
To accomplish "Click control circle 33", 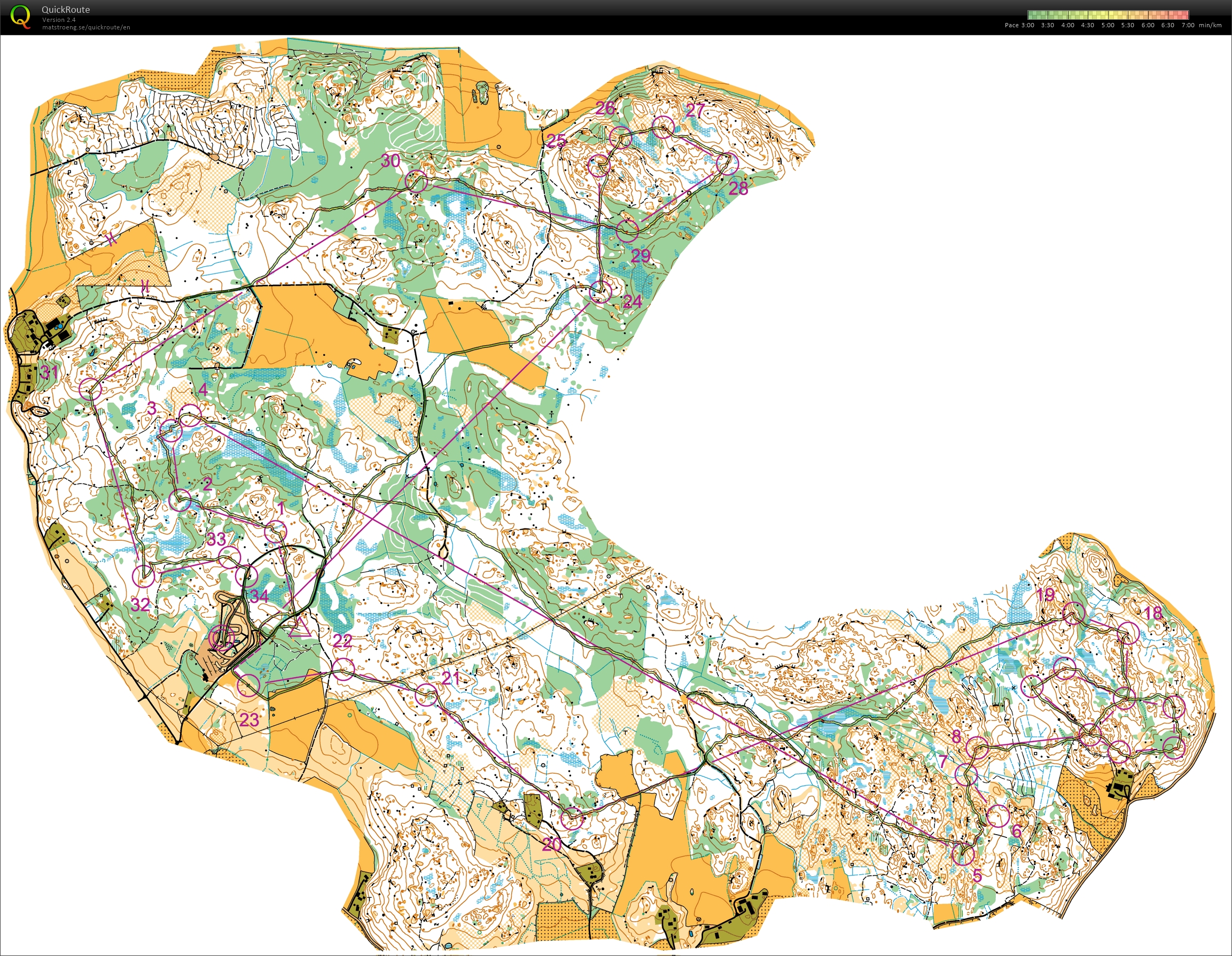I will [x=230, y=557].
